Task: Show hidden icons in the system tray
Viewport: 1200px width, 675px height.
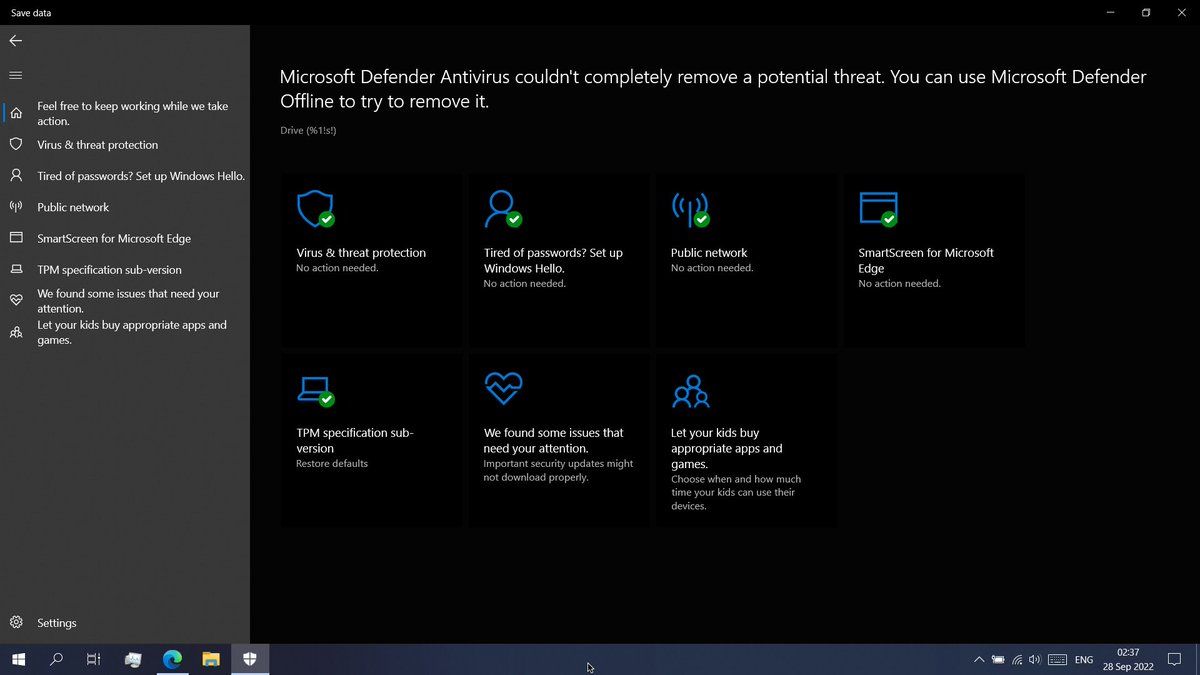Action: [978, 660]
